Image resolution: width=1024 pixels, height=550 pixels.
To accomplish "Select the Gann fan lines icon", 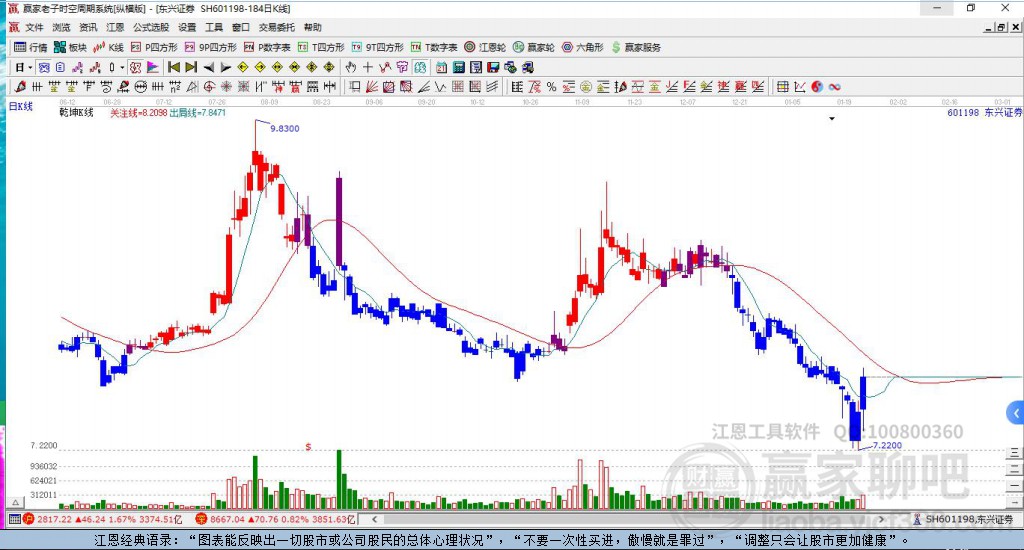I will (371, 87).
